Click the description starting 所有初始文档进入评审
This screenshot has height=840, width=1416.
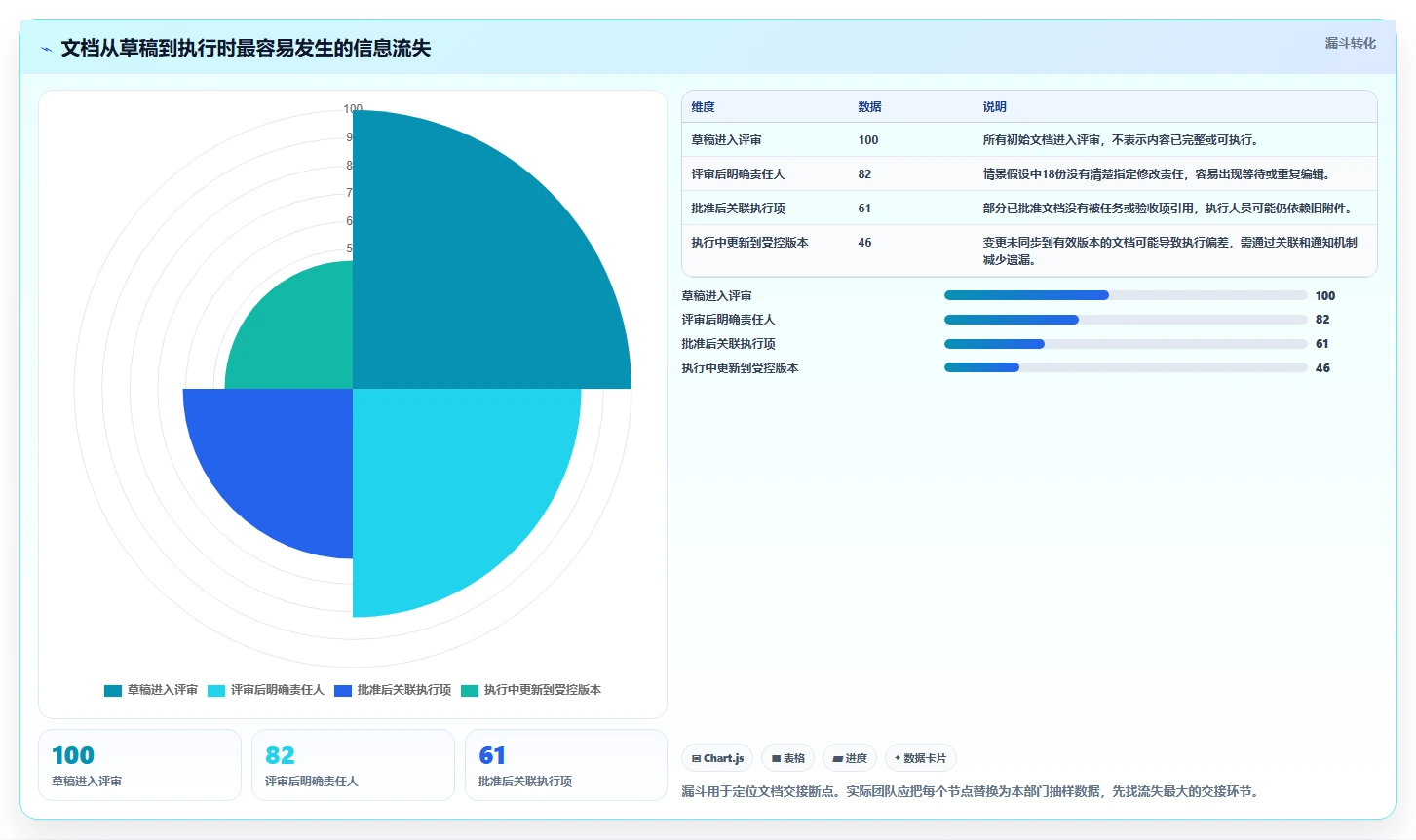tap(1123, 140)
